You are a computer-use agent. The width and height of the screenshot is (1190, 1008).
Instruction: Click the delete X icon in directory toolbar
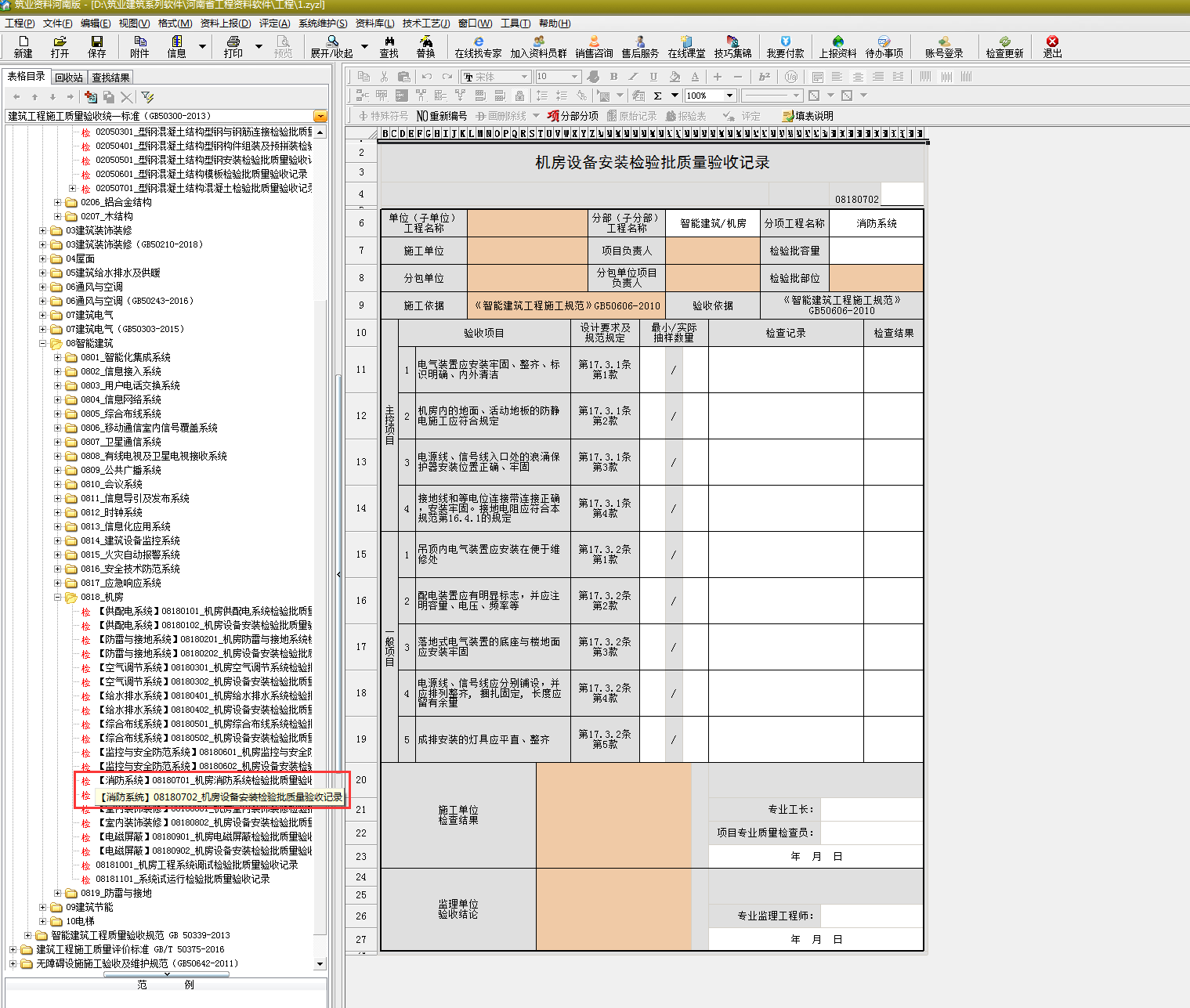click(126, 97)
